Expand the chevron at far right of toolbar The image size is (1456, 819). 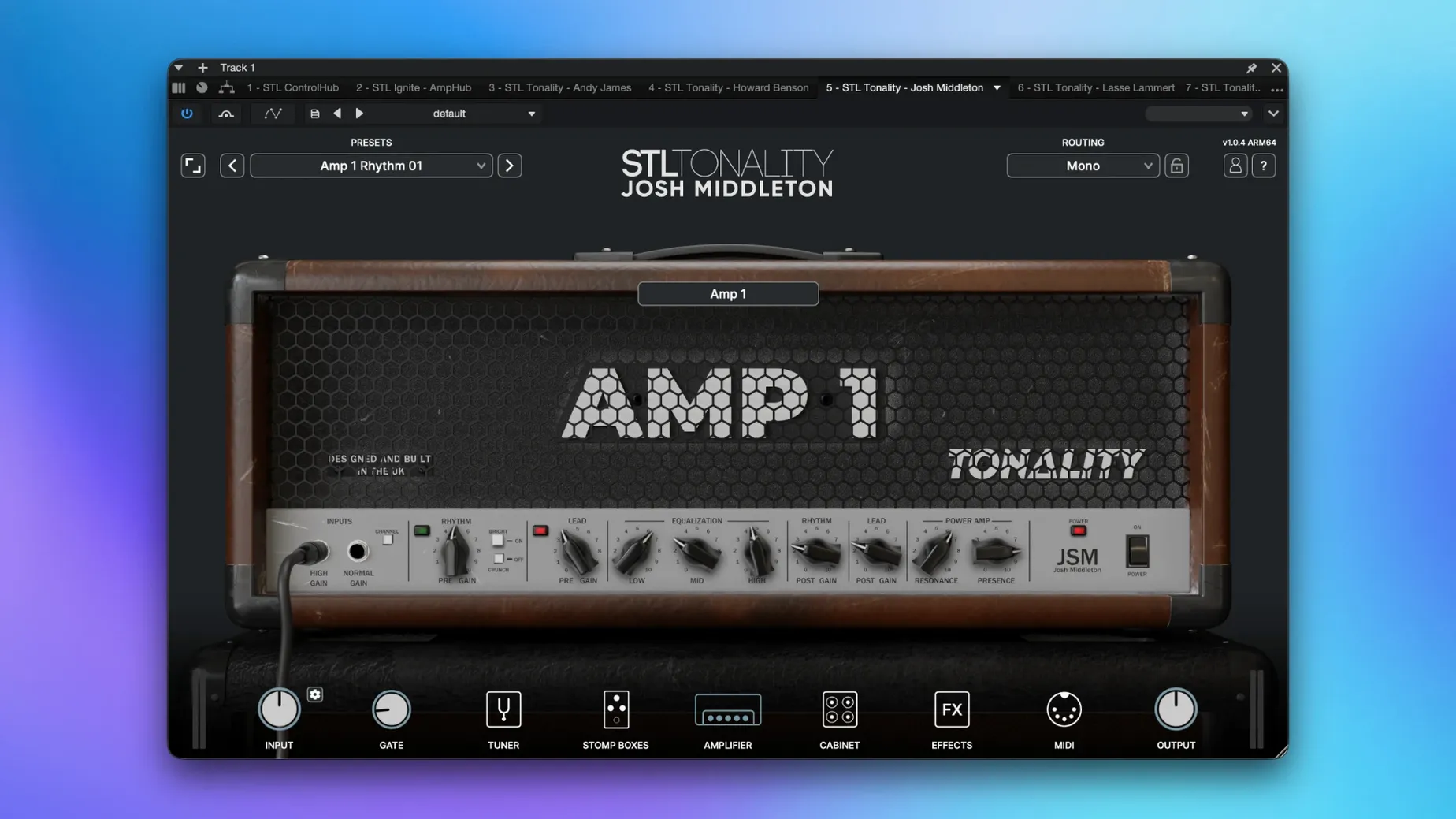coord(1273,114)
